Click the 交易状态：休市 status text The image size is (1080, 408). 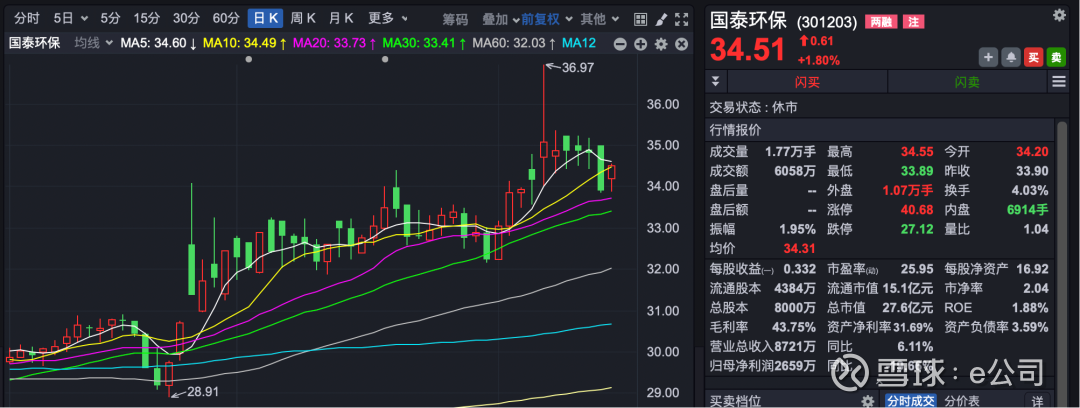point(754,108)
